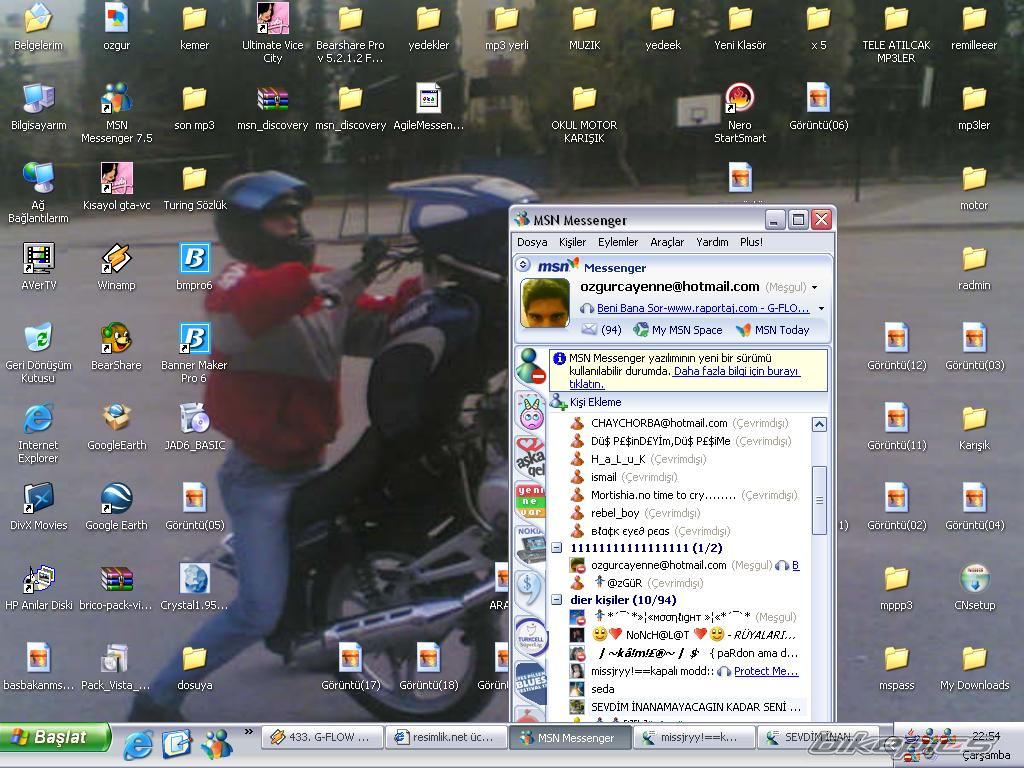Select the contact H_a_L_u_K

(638, 459)
